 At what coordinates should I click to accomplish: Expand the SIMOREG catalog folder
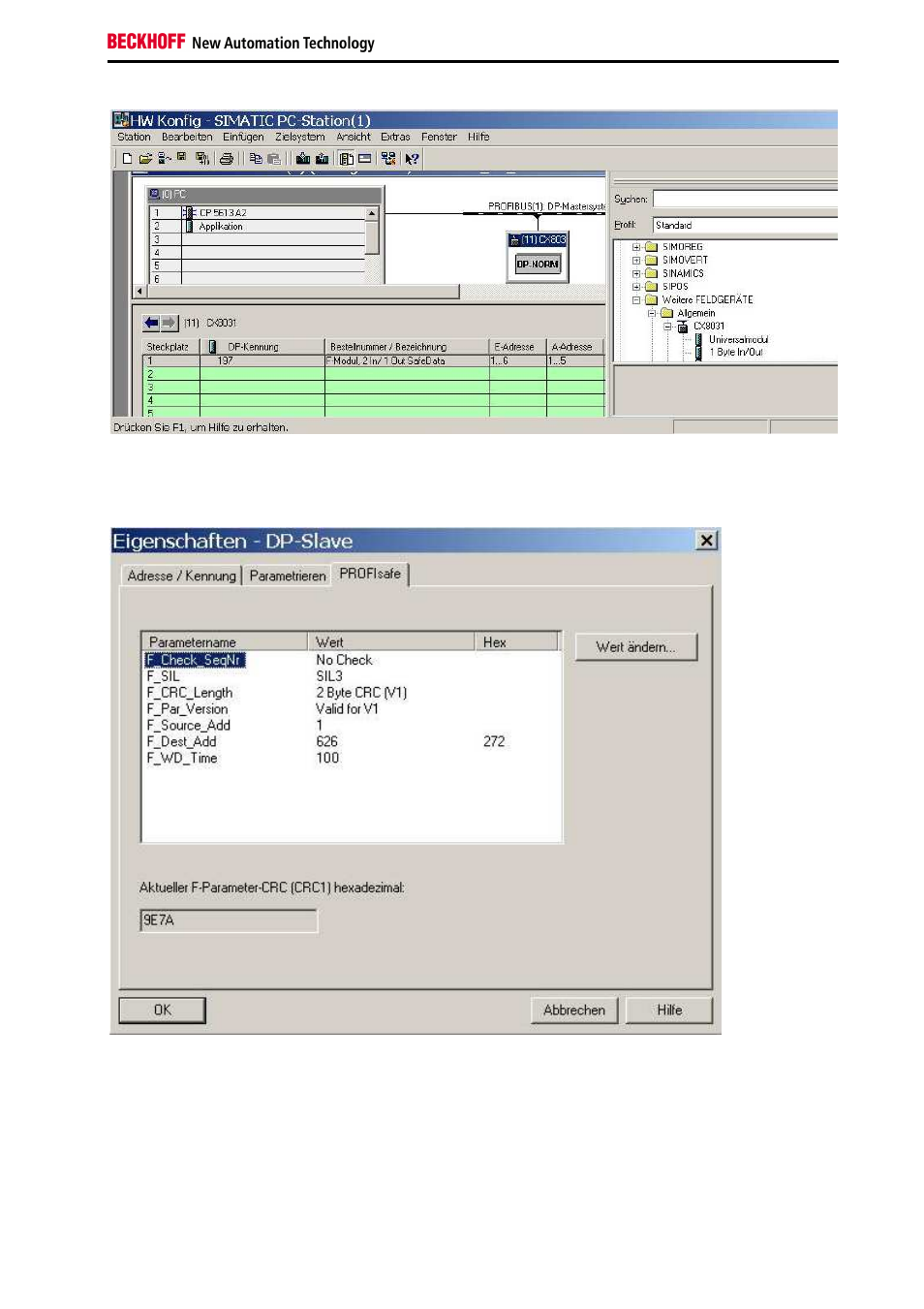click(x=636, y=247)
